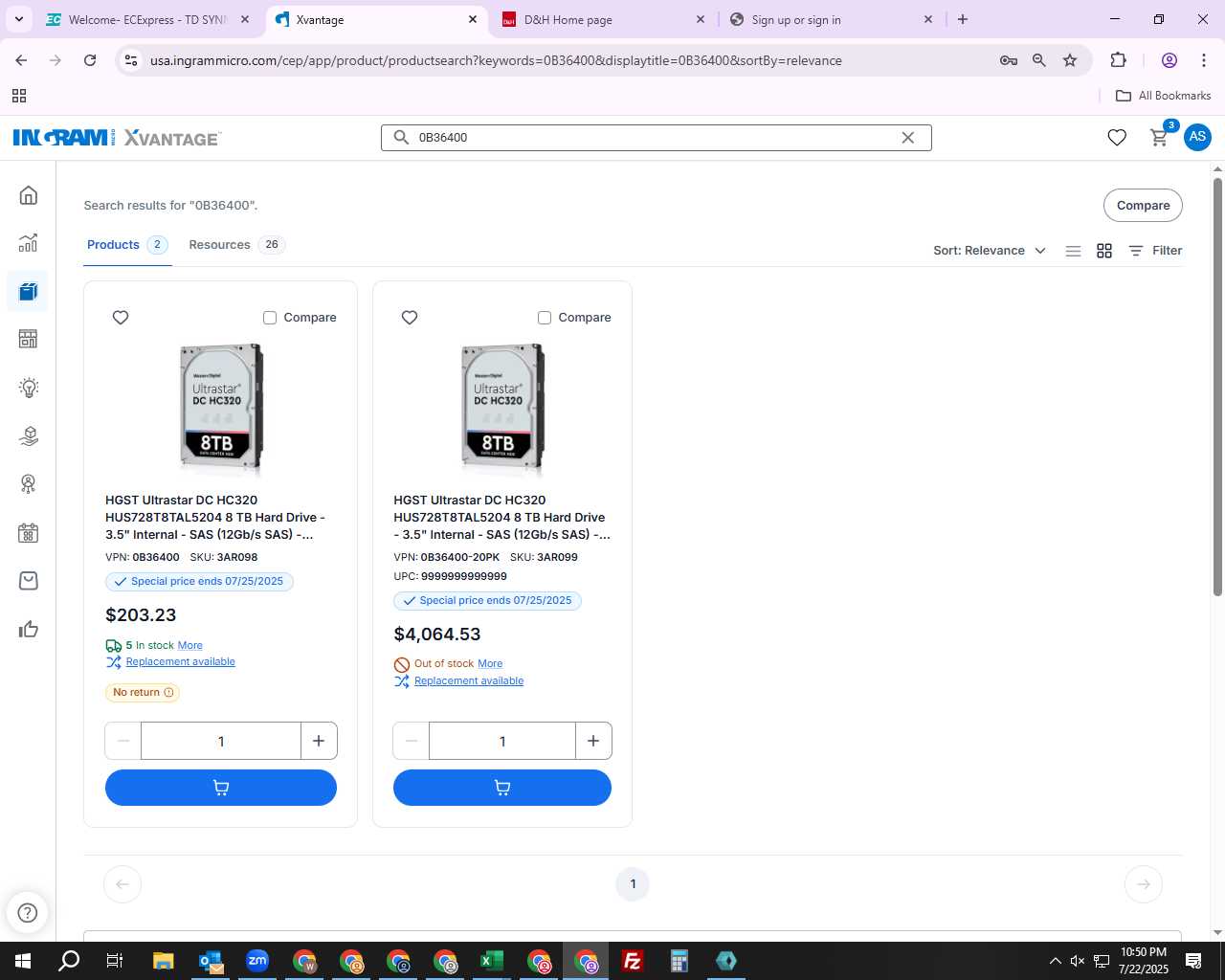
Task: Click the Compare button at top right
Action: click(1143, 206)
